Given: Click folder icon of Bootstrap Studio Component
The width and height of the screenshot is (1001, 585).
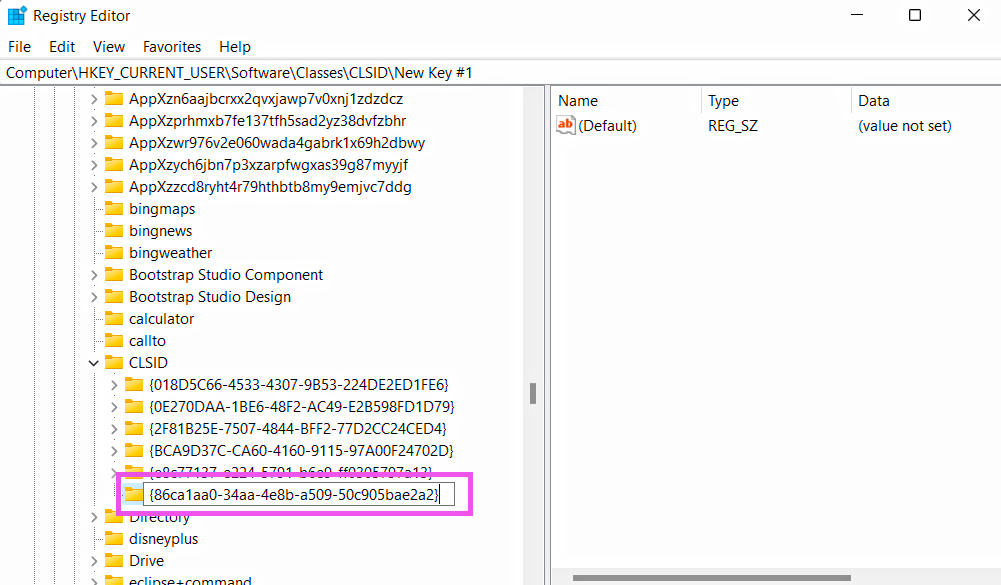Looking at the screenshot, I should [x=114, y=274].
